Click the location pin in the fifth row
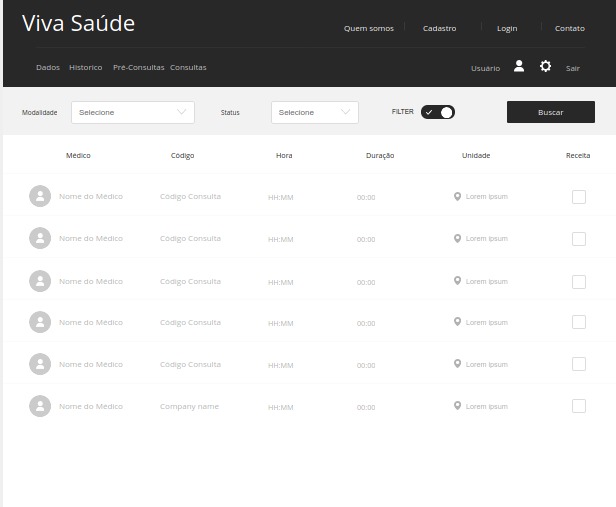616x507 pixels. click(457, 364)
